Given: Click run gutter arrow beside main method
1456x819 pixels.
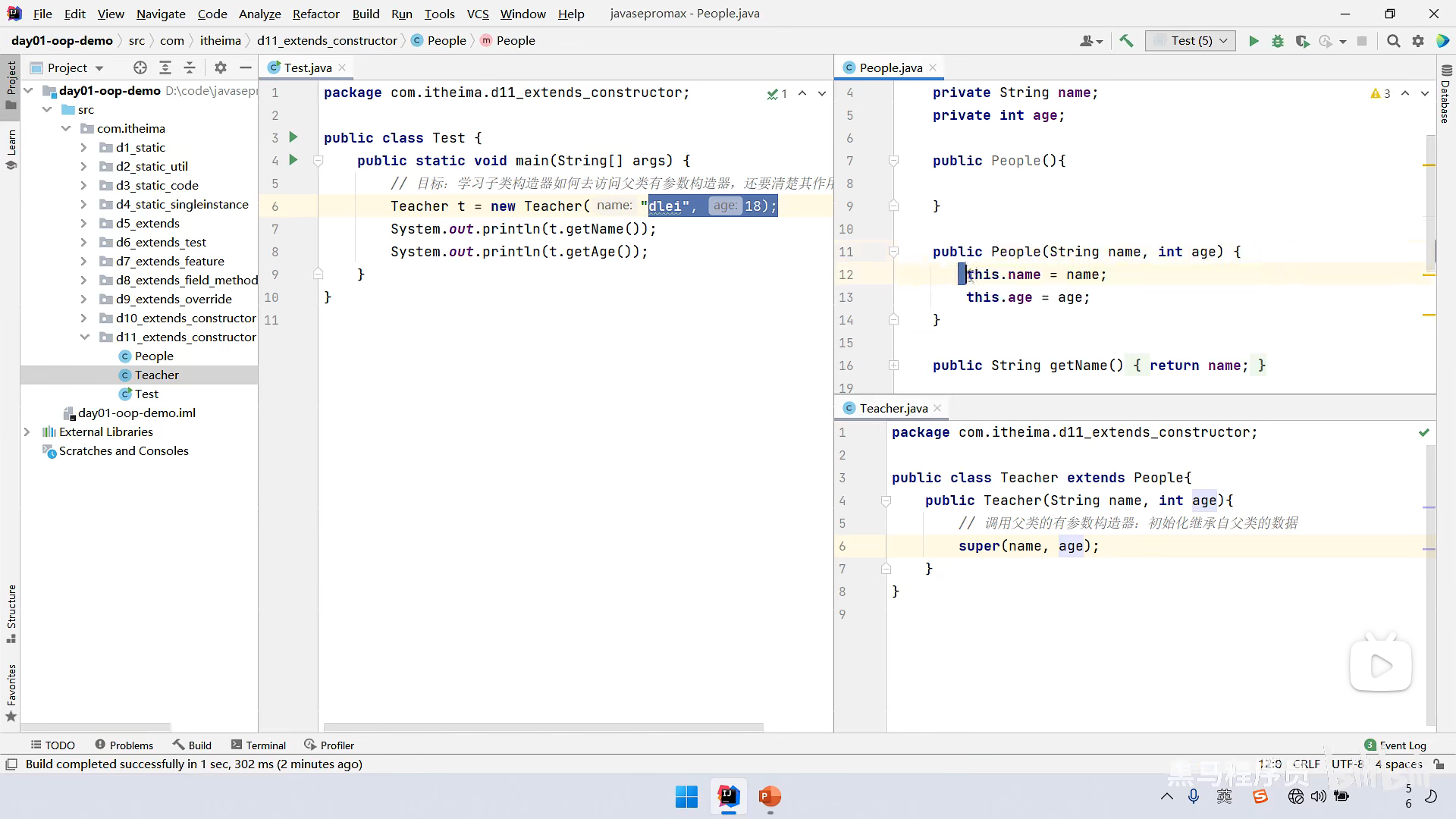Looking at the screenshot, I should 293,160.
